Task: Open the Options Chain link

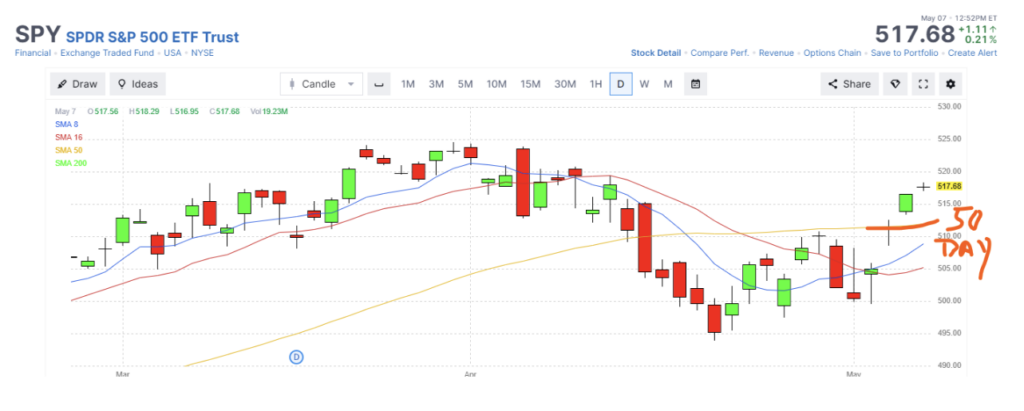Action: [832, 53]
